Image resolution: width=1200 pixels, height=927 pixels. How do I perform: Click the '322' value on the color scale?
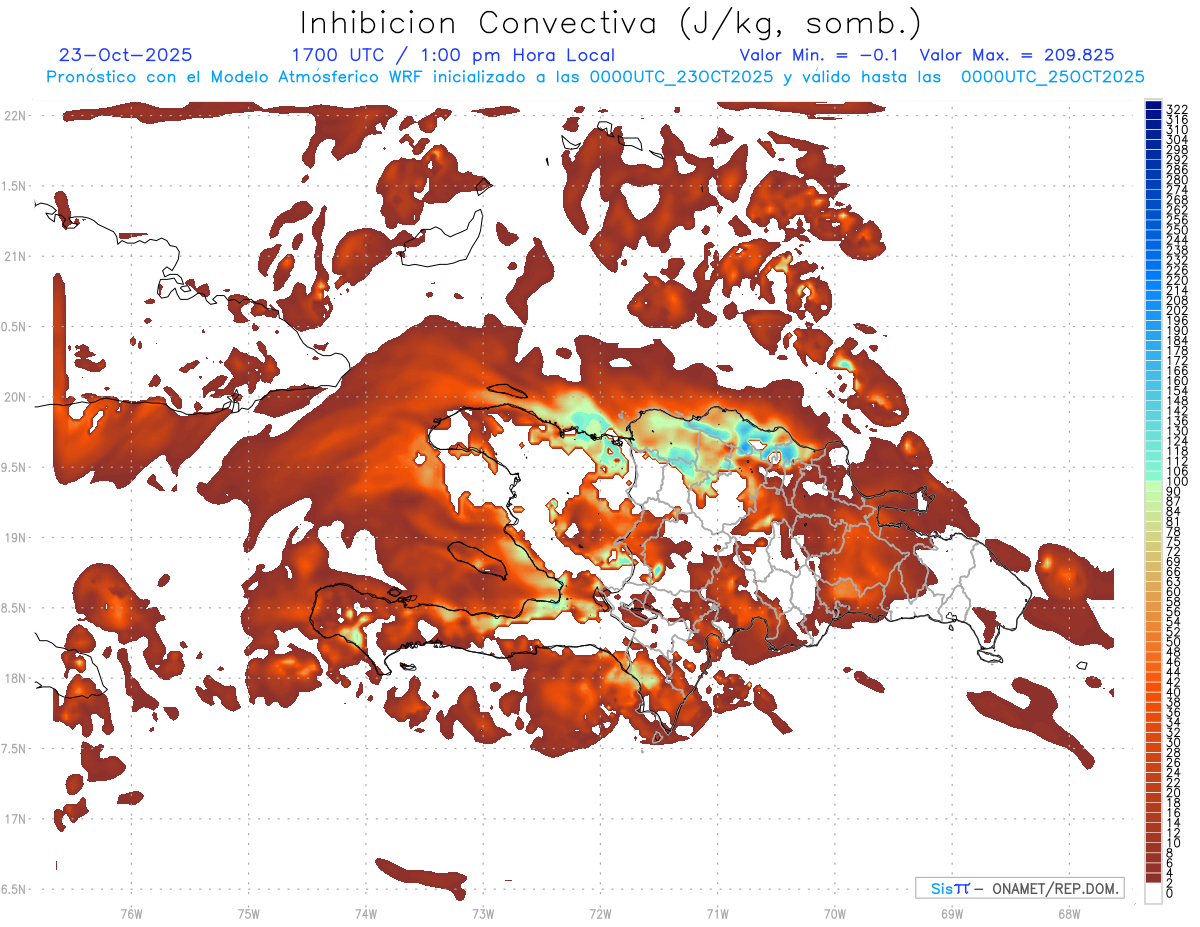1176,108
